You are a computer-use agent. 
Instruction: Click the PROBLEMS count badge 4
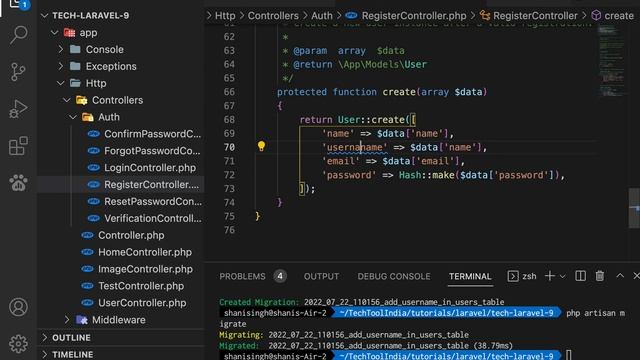point(280,276)
